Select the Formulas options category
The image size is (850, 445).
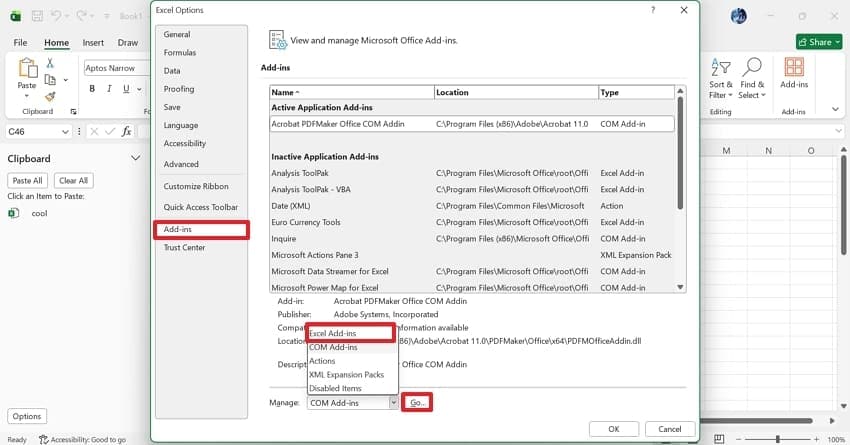201,53
